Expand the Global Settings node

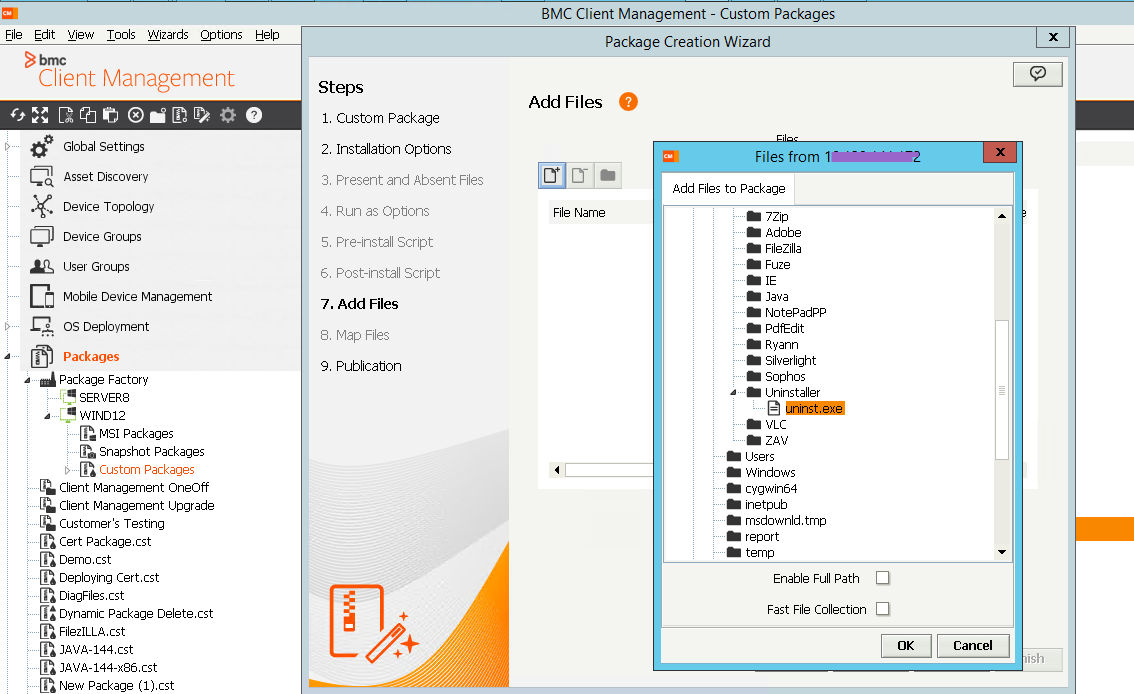[x=8, y=147]
